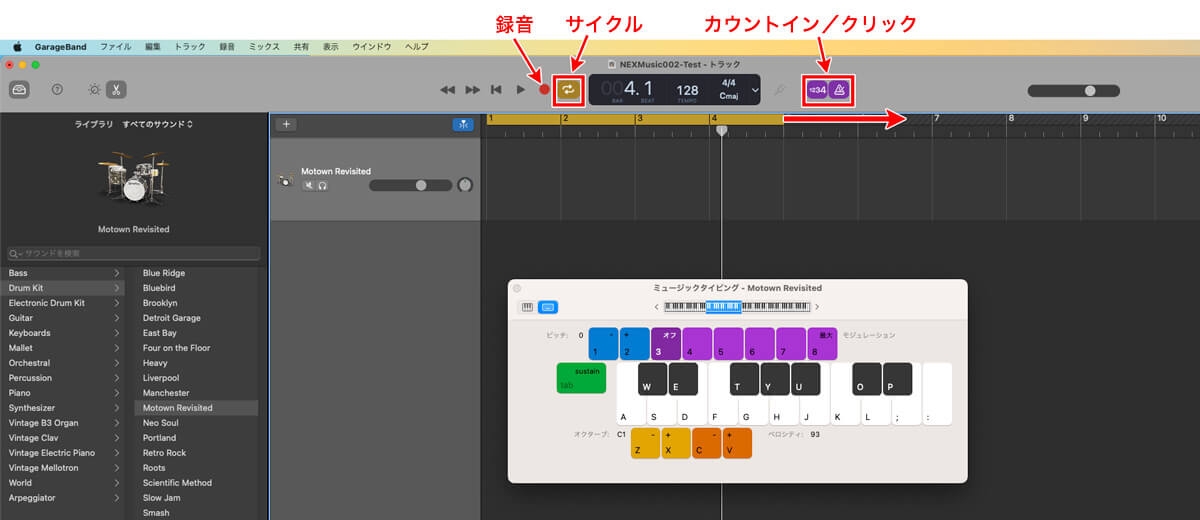Click the 128 tempo value
The image size is (1200, 520).
point(687,90)
